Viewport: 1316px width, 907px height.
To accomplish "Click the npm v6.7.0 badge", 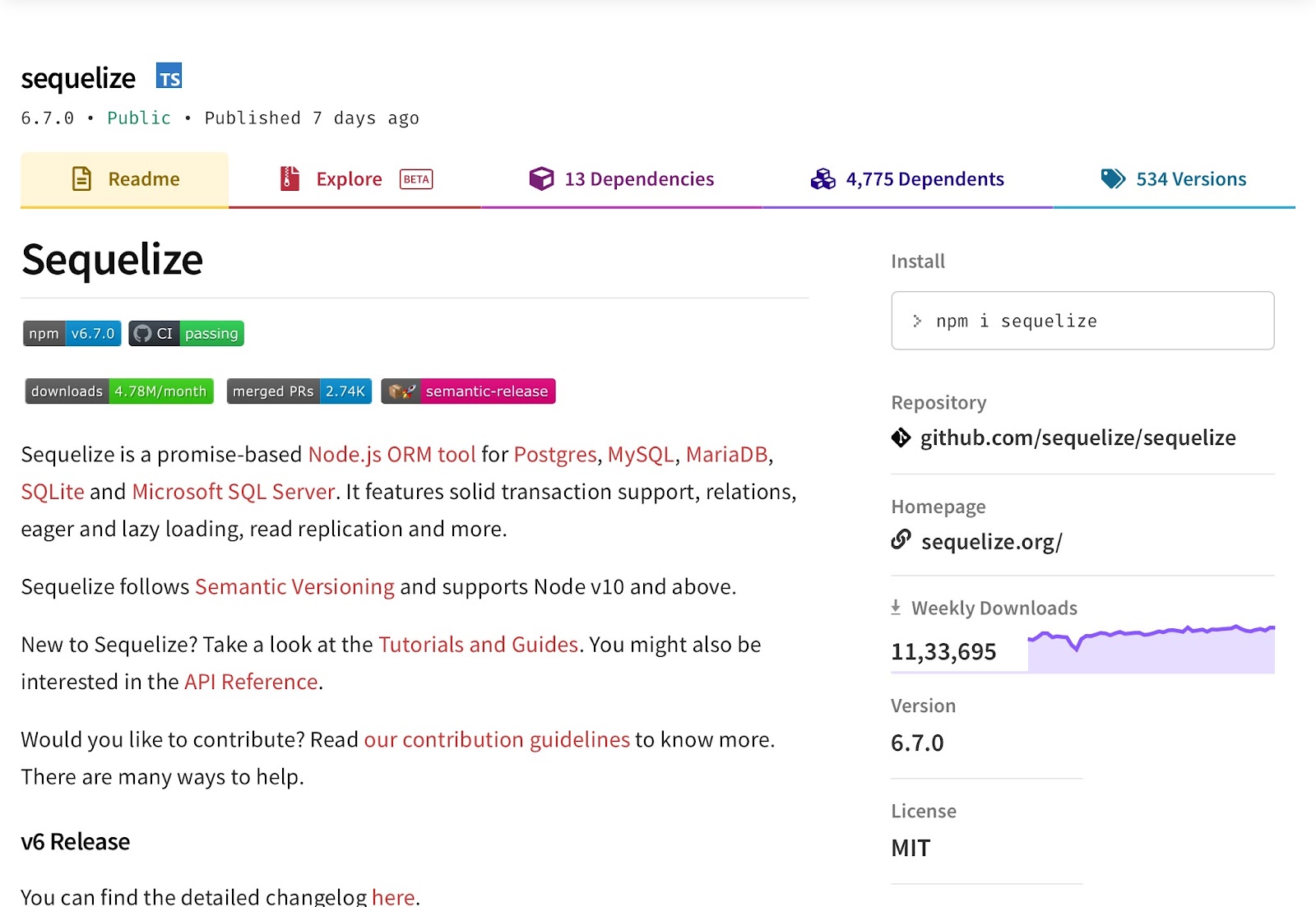I will [x=72, y=333].
